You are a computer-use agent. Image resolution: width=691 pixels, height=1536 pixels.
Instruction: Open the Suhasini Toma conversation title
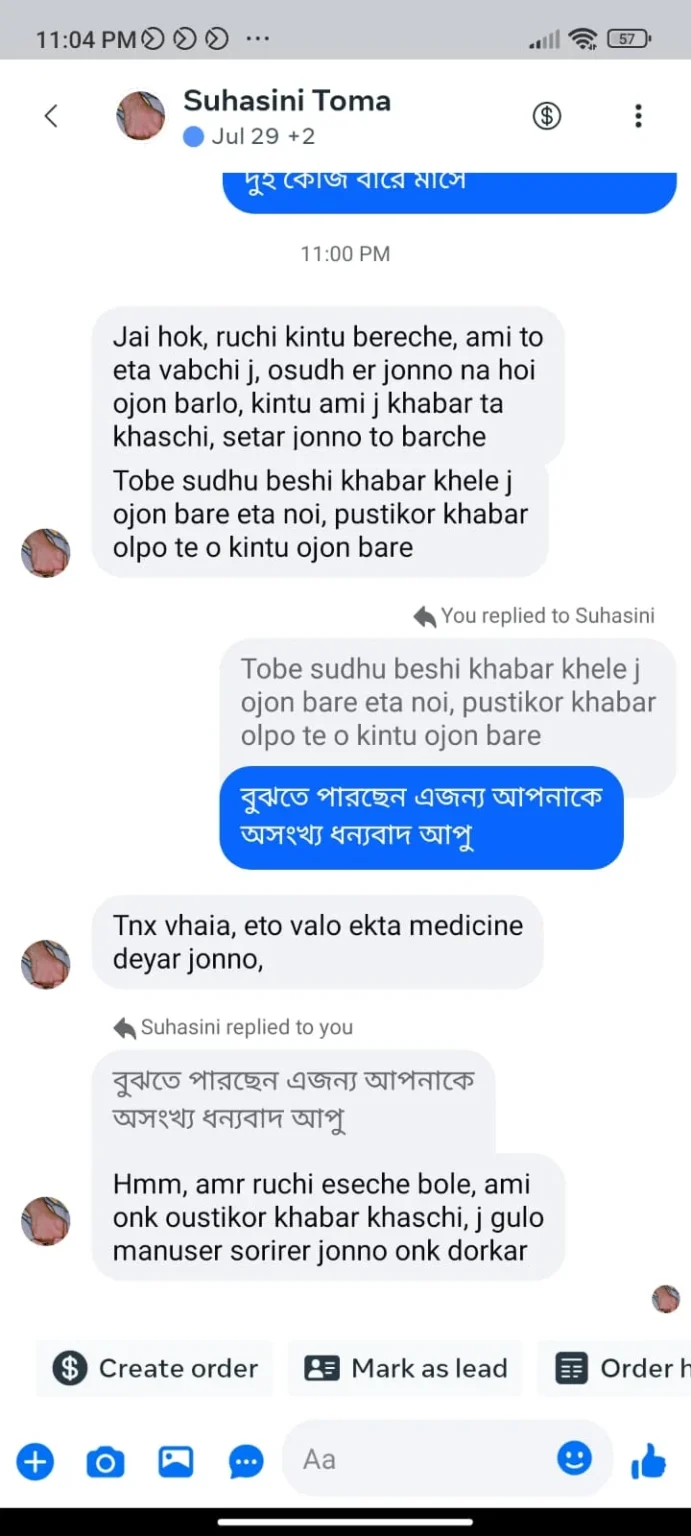(287, 101)
